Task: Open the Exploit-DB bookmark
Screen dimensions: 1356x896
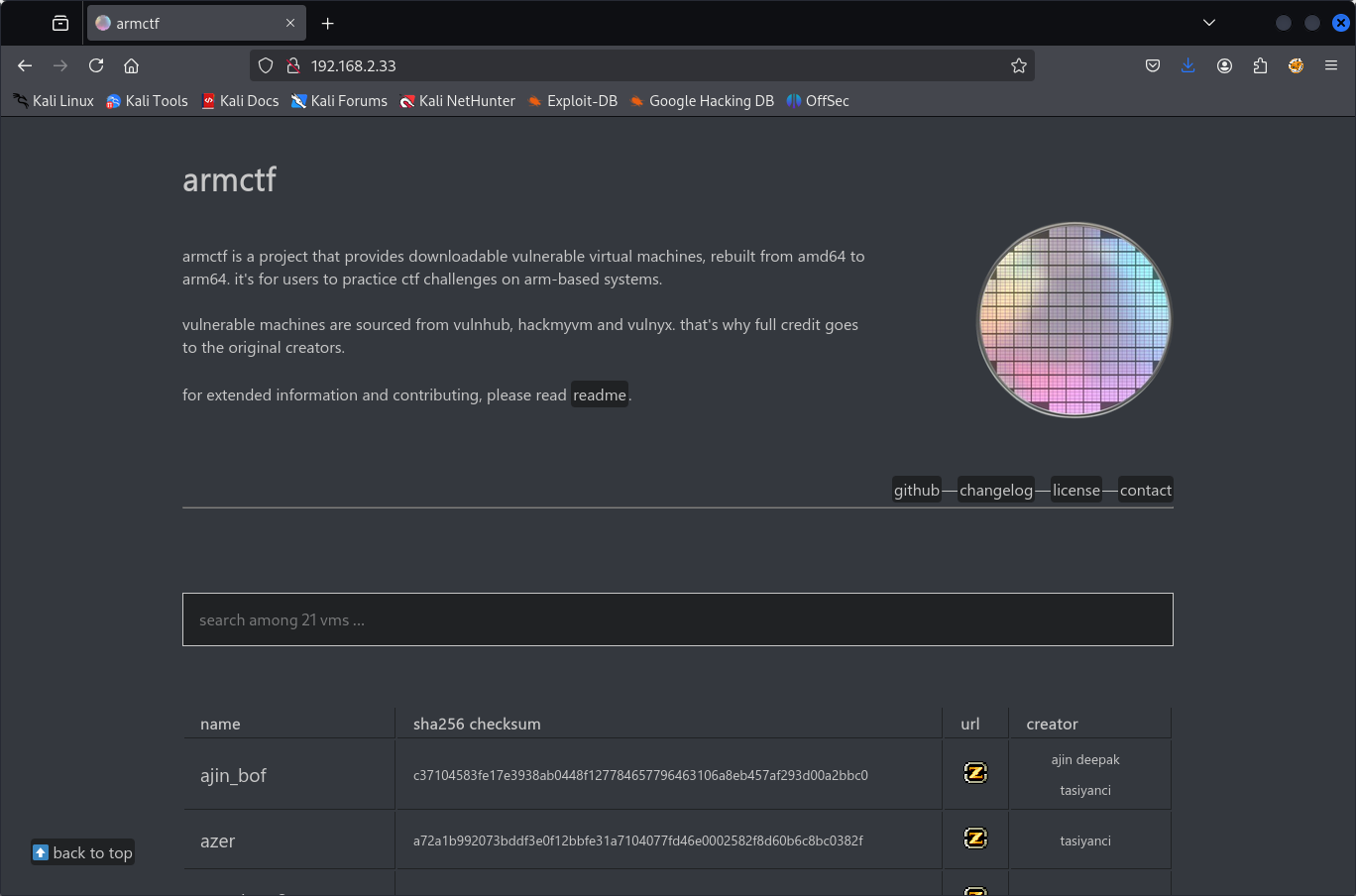Action: pos(572,101)
